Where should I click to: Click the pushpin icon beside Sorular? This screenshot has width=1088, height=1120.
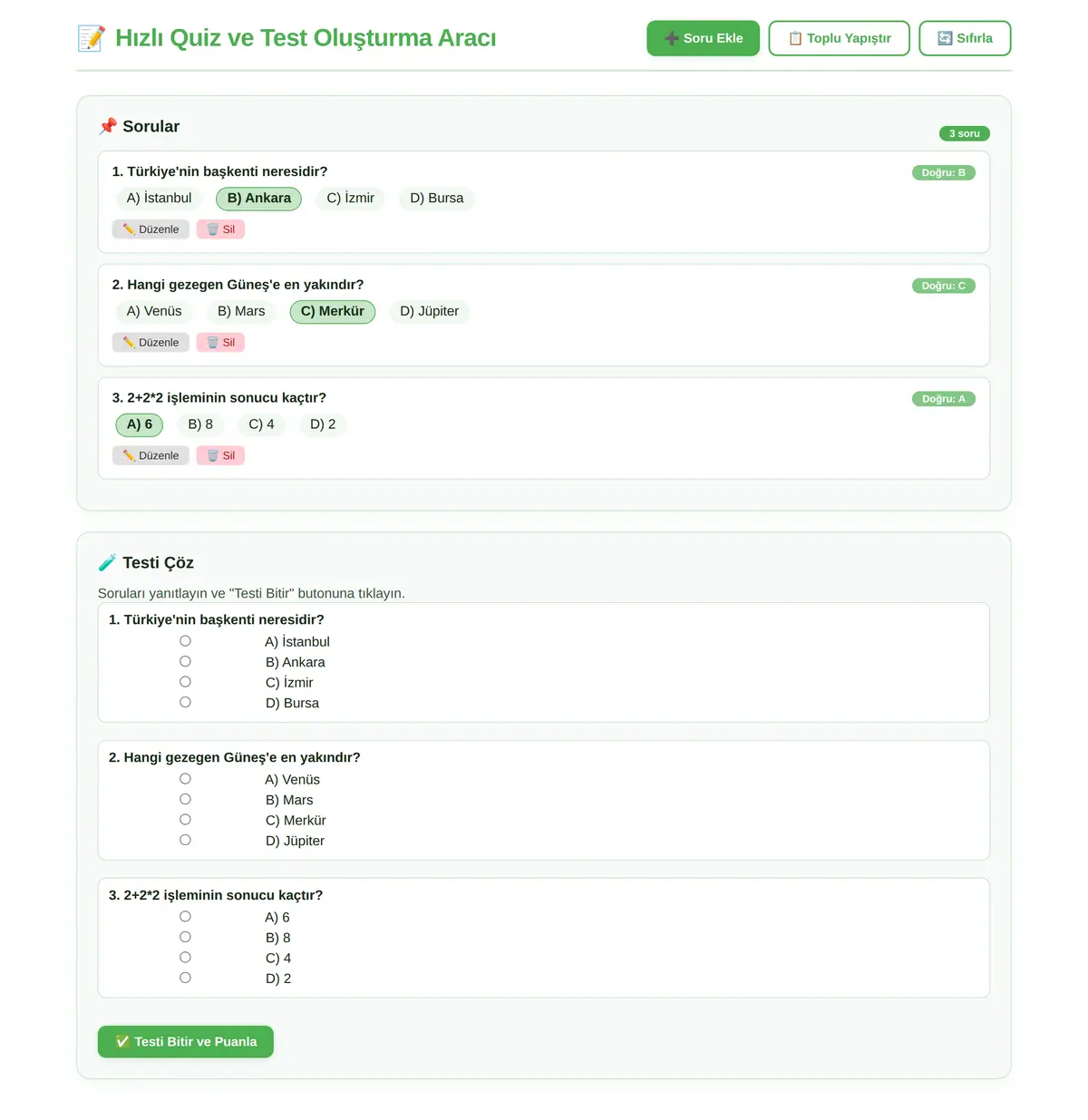(108, 126)
